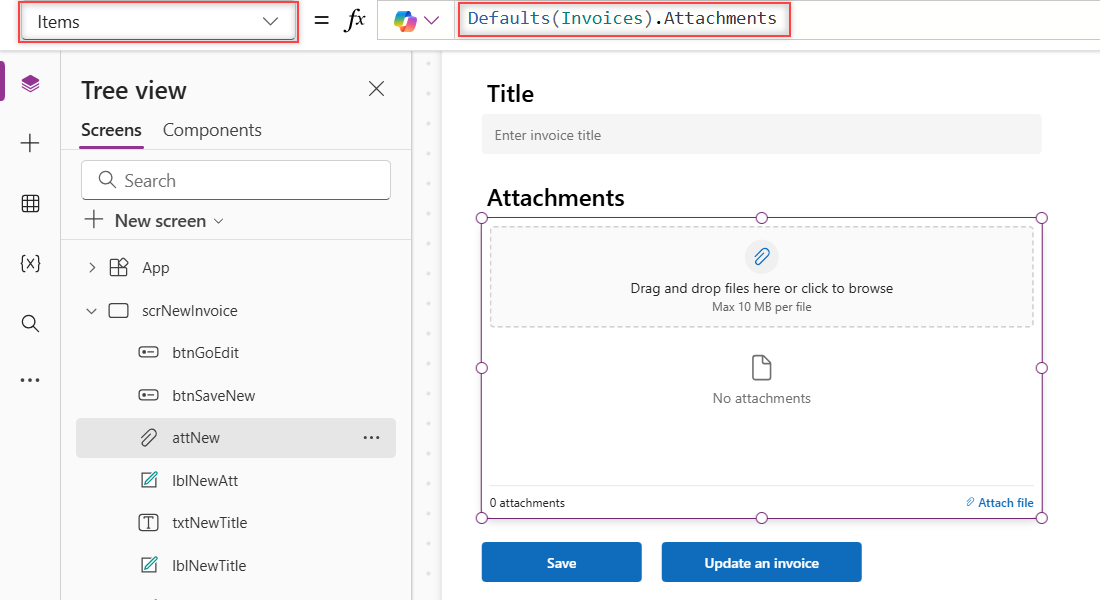Click the No attachments text
The height and width of the screenshot is (600, 1100).
tap(762, 398)
